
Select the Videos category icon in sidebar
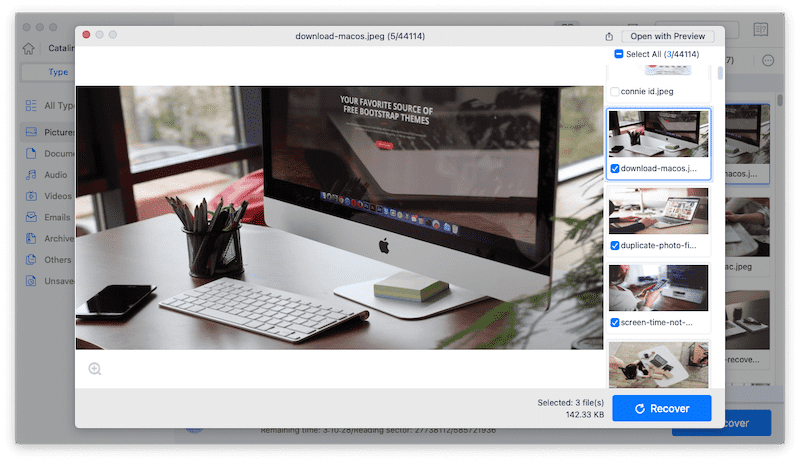[31, 196]
